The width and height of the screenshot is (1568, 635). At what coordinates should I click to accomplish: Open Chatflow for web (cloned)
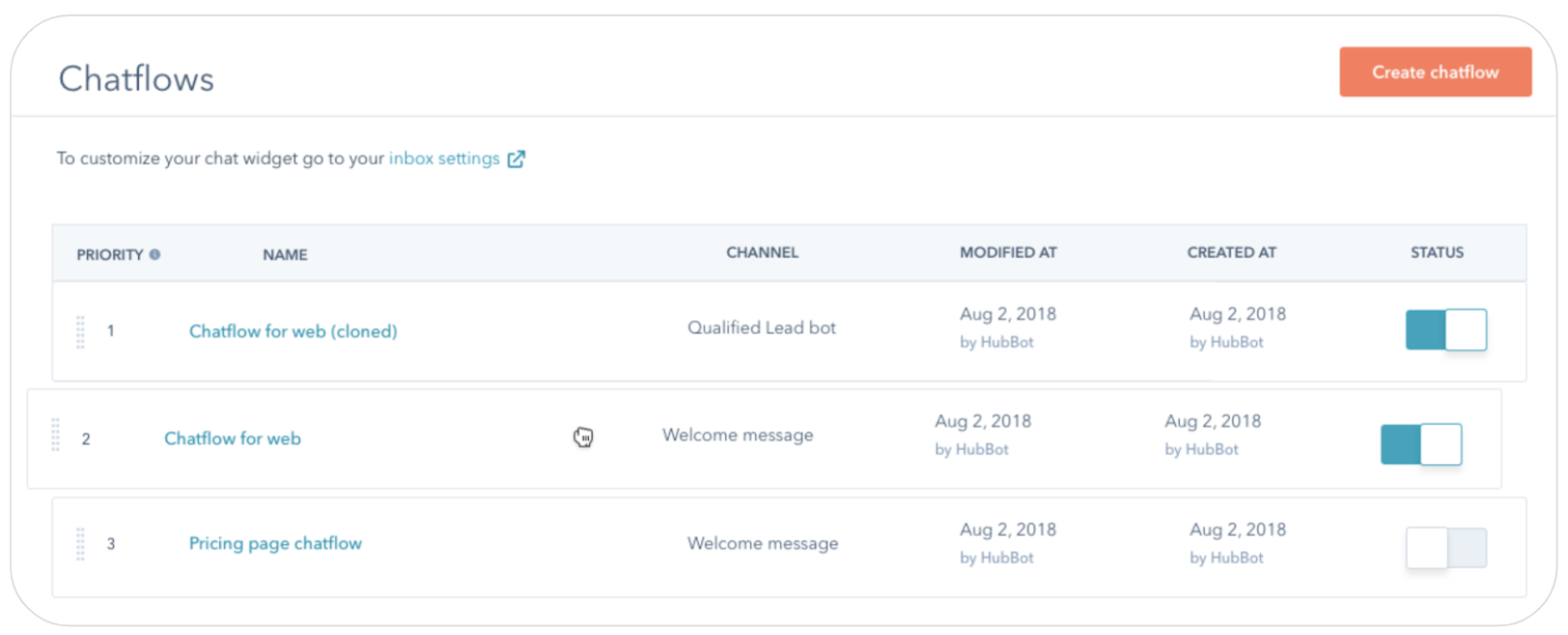pos(293,331)
